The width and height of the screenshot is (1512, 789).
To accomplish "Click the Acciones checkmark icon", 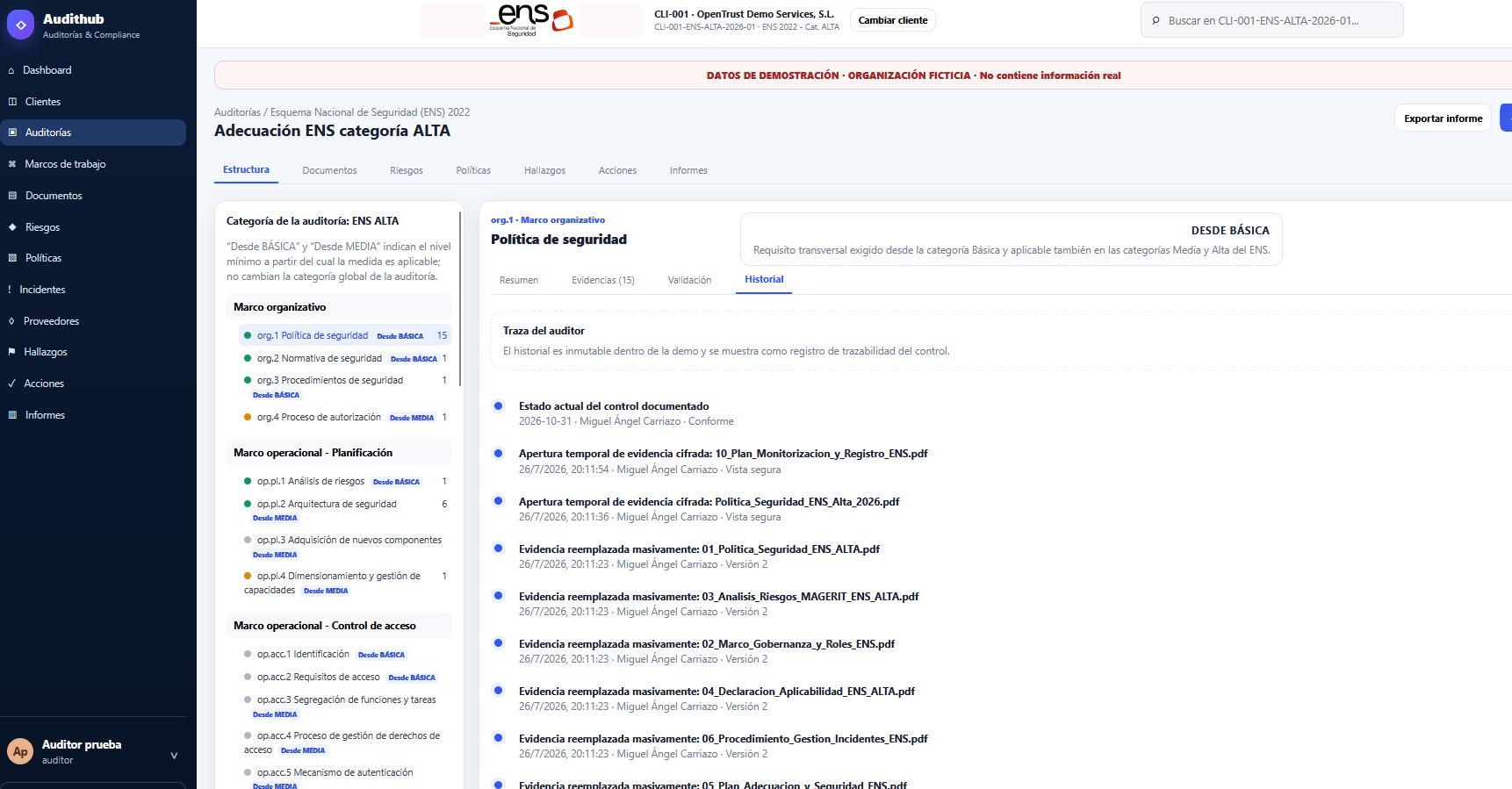I will click(11, 384).
